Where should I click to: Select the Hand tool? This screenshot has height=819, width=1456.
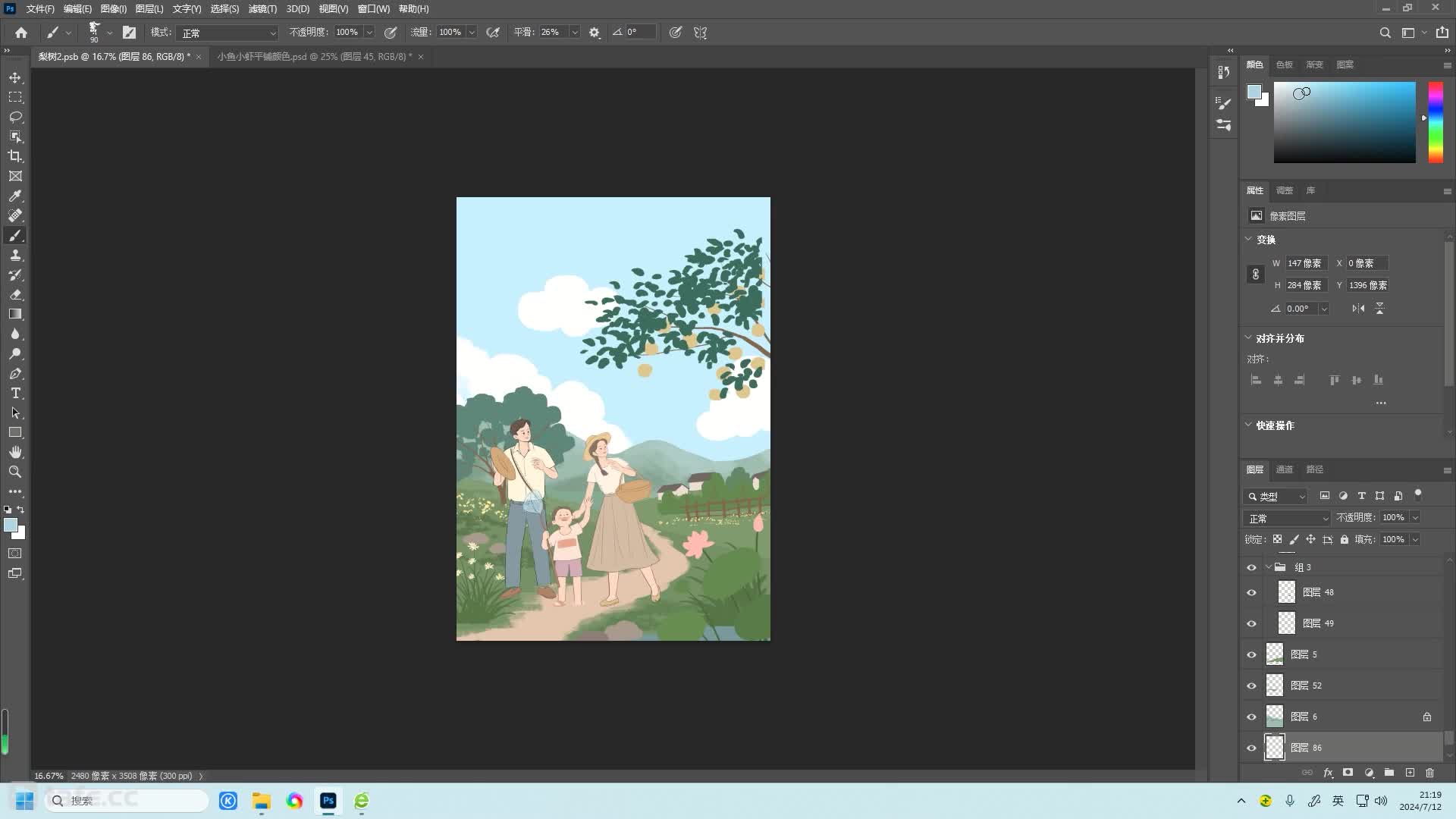click(x=15, y=452)
